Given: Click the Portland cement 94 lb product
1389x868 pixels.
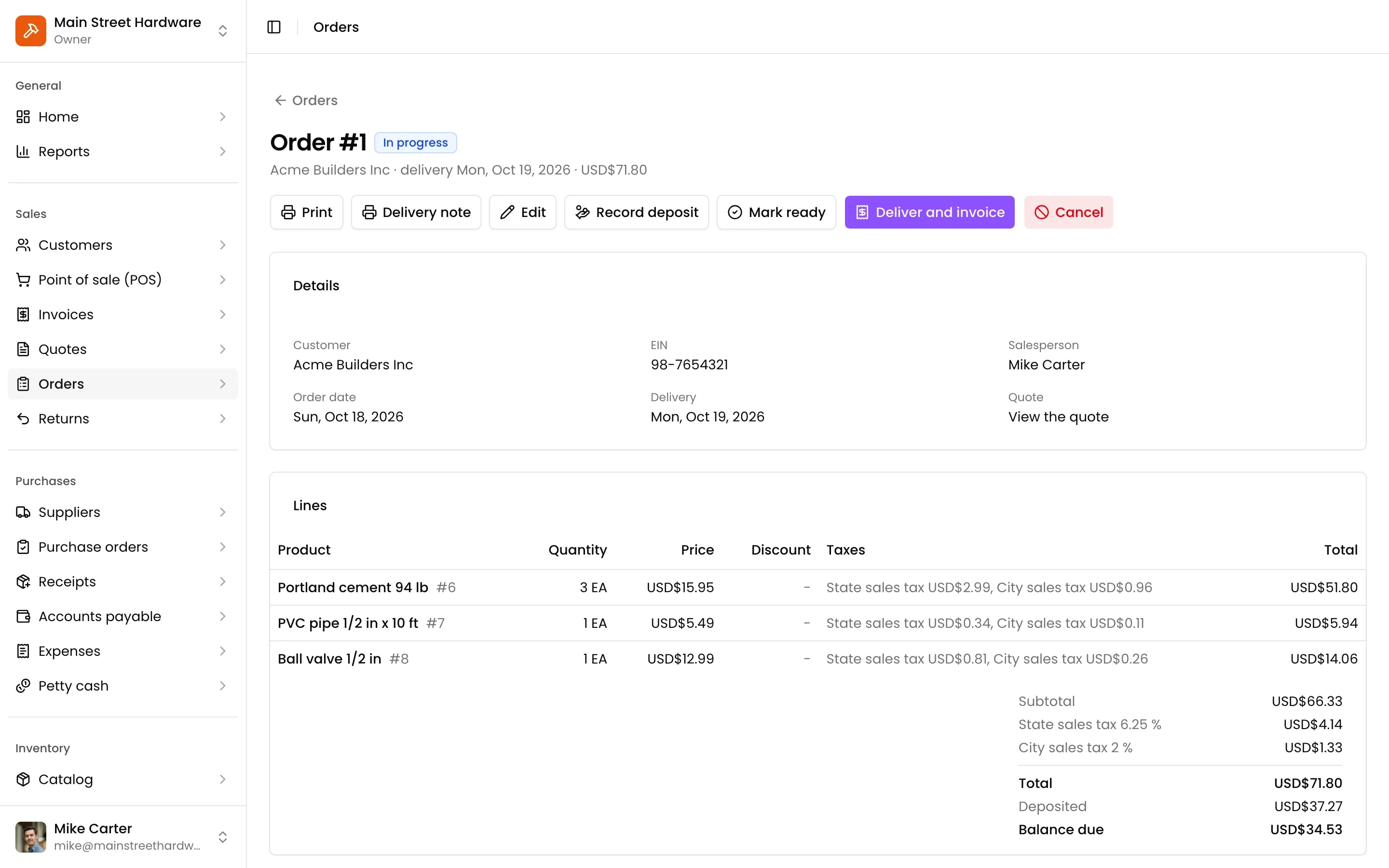Looking at the screenshot, I should click(353, 587).
